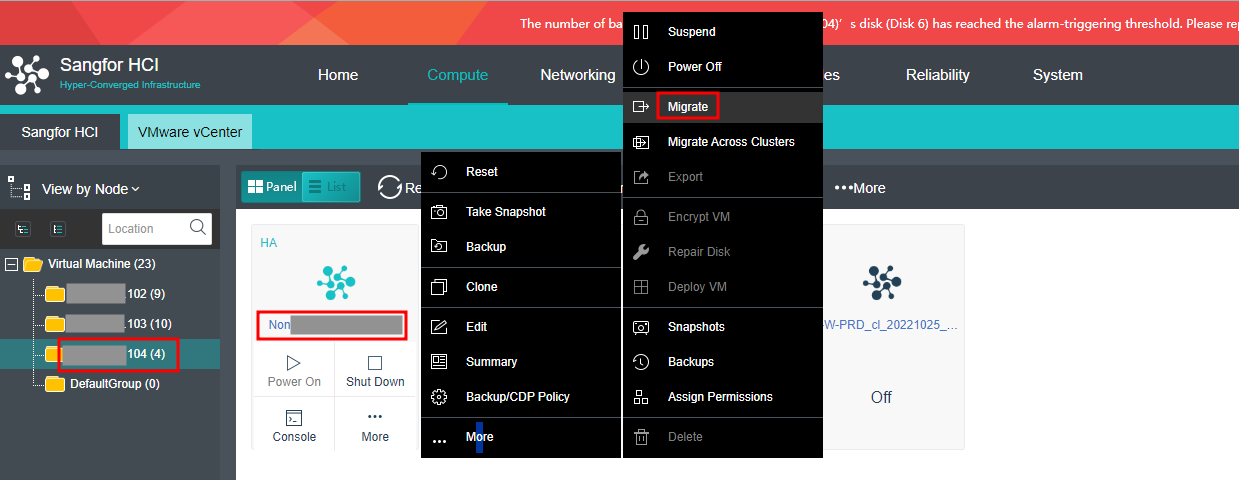
Task: Click the Backup icon in left menu
Action: pos(439,247)
